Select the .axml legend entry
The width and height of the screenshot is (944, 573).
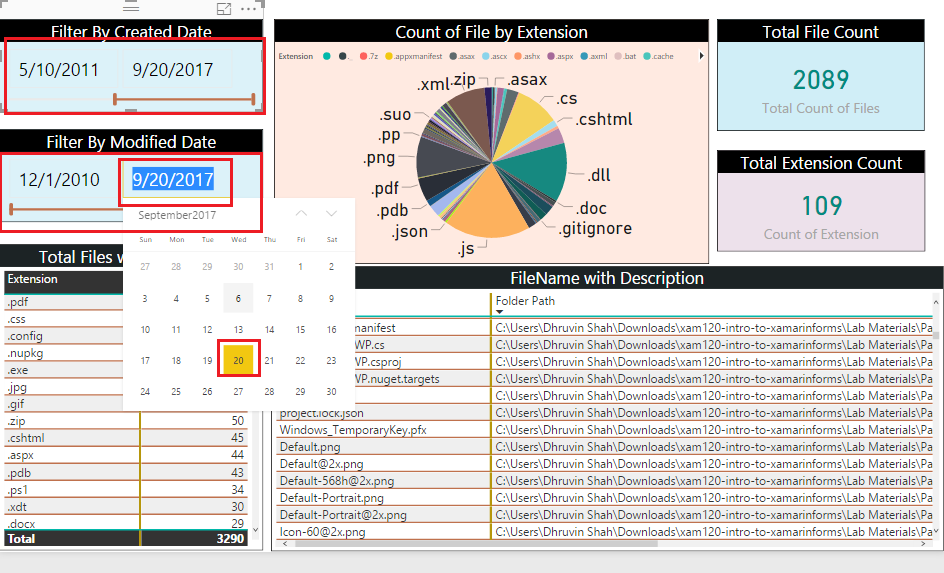coord(594,56)
